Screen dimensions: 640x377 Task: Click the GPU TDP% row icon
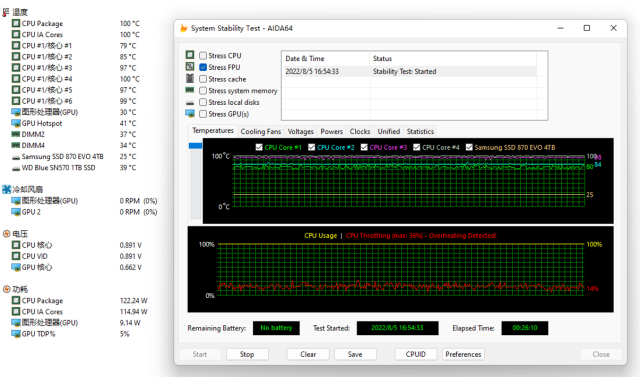click(16, 334)
